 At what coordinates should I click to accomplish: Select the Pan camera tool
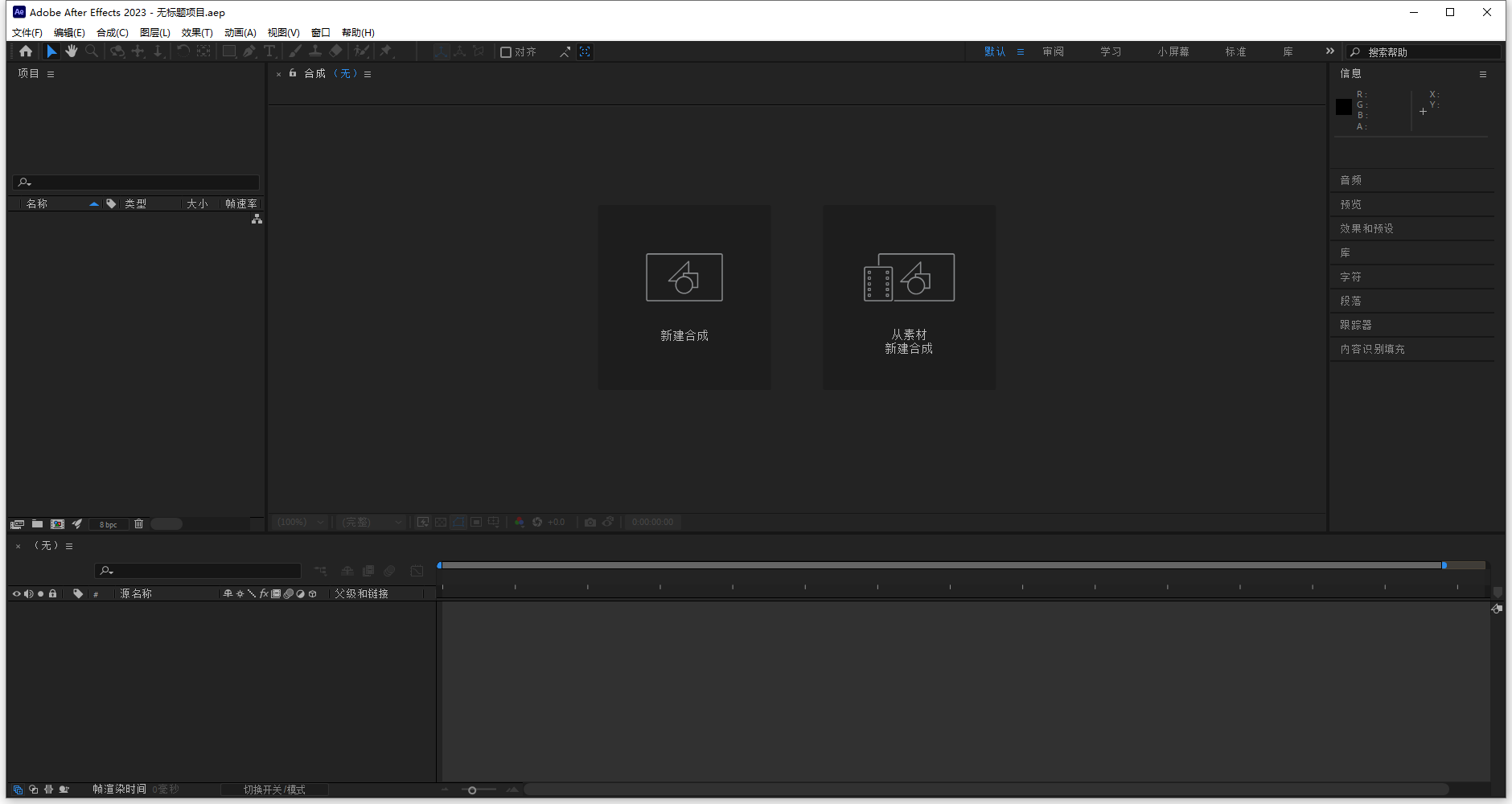click(138, 51)
